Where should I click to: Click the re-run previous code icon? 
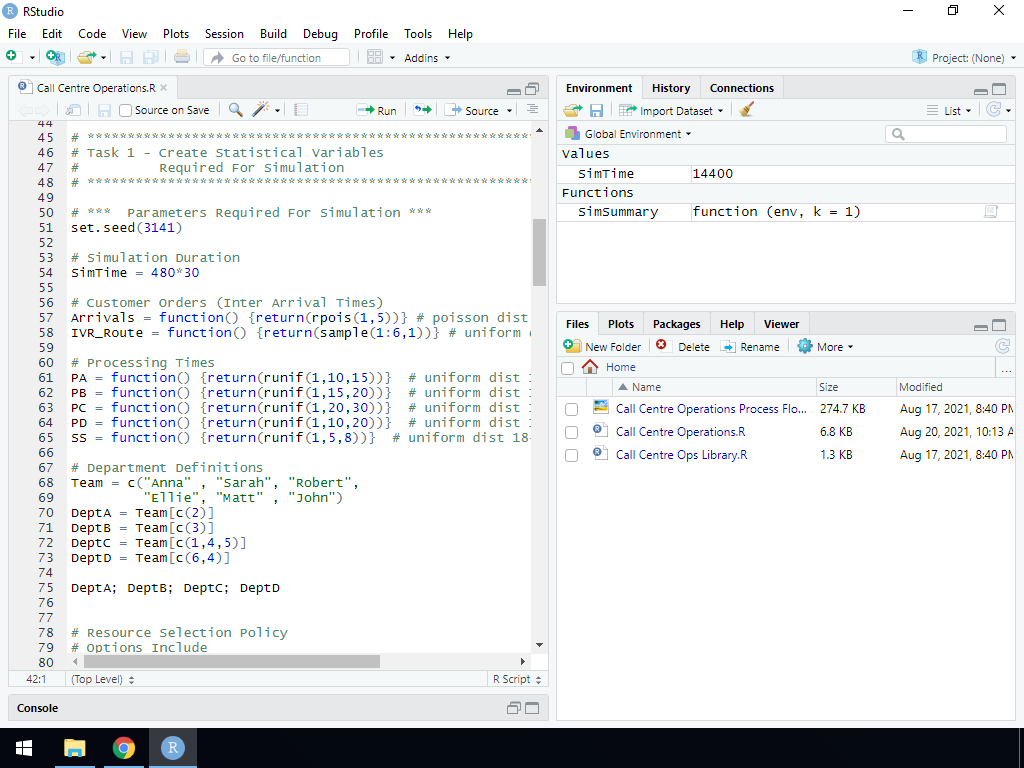point(422,110)
